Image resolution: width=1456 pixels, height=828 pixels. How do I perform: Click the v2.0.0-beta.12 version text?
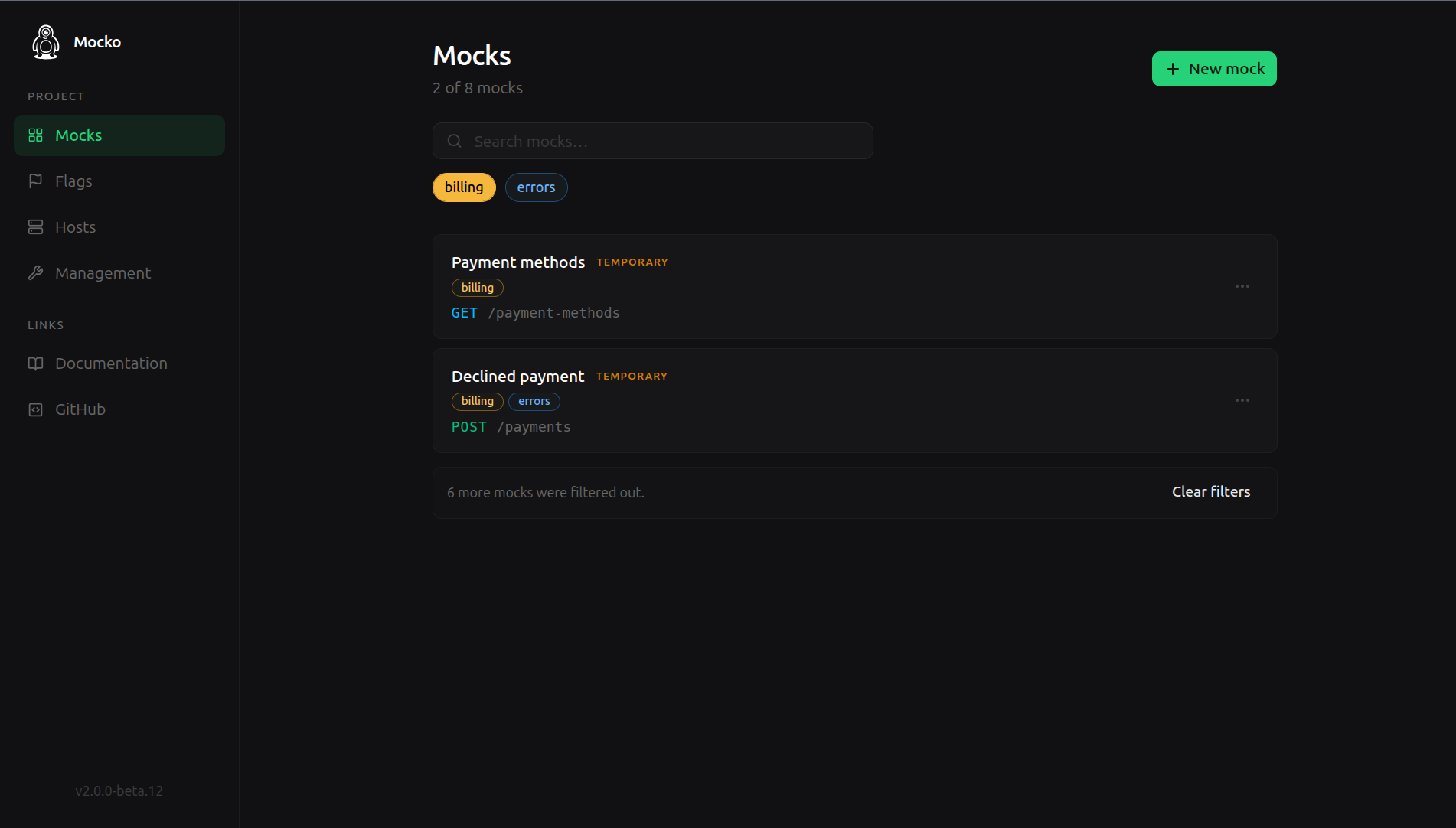[x=119, y=791]
